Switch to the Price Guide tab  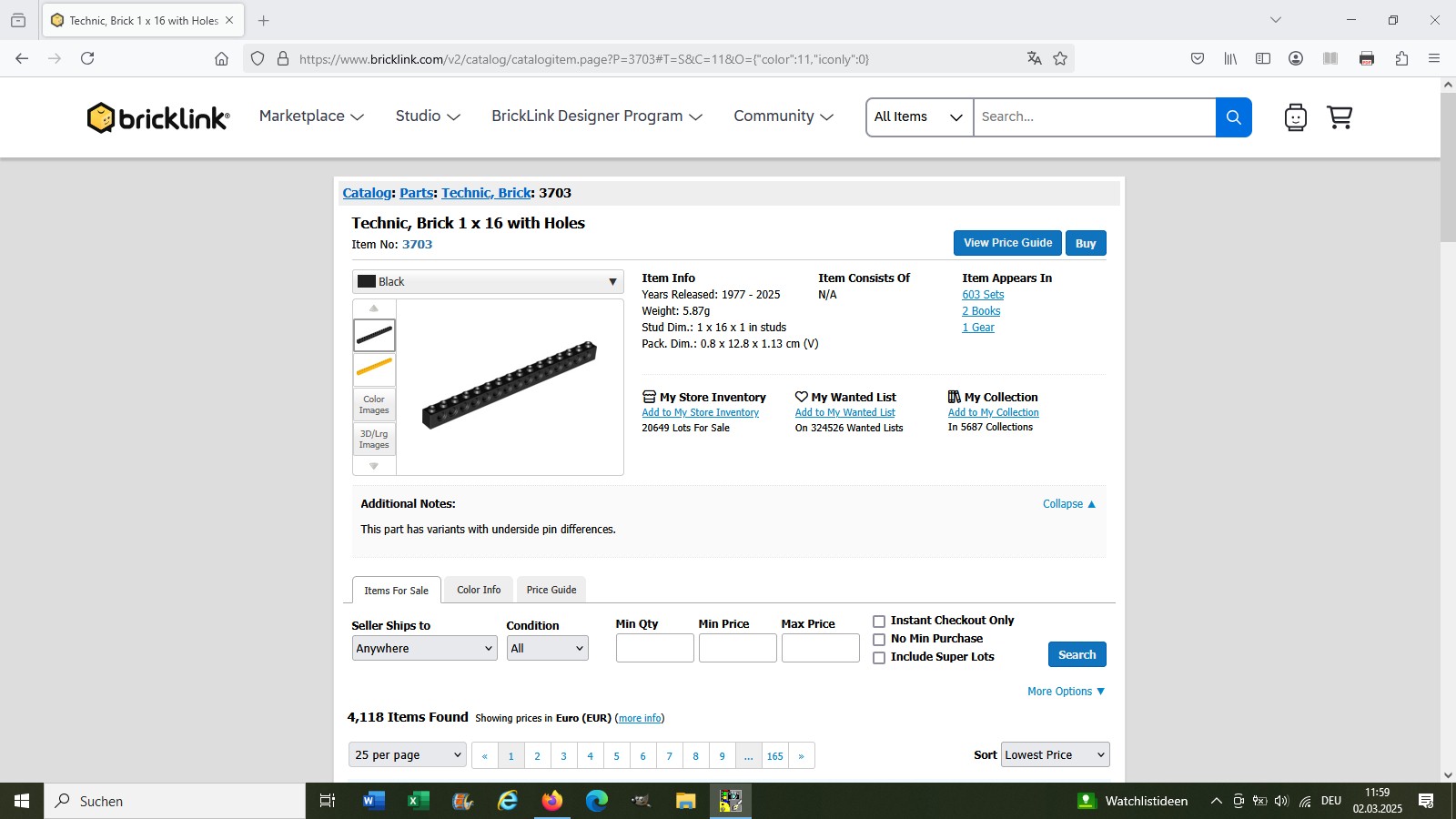(551, 590)
